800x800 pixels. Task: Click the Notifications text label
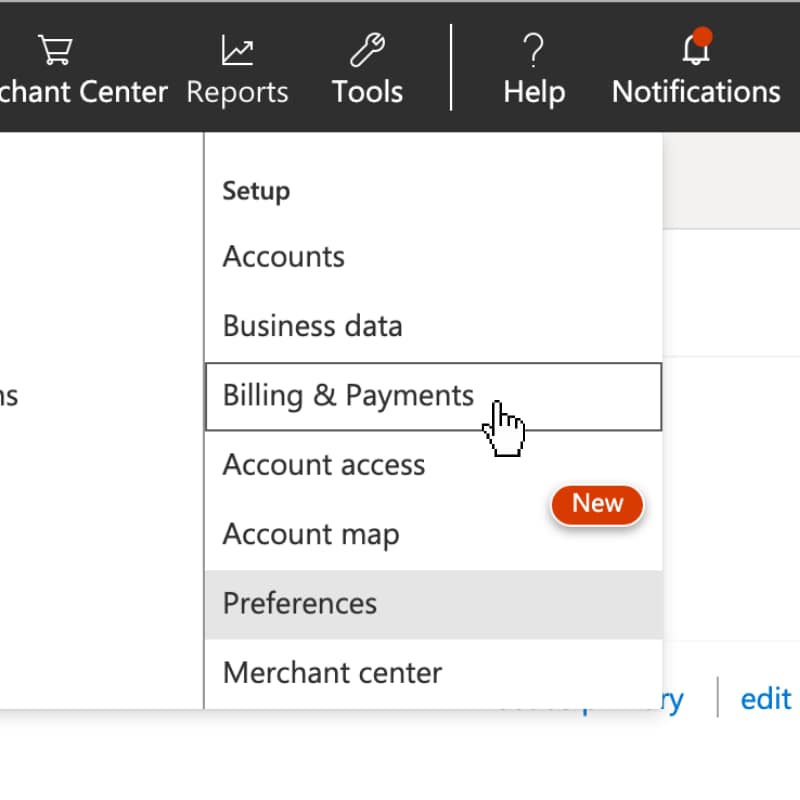click(696, 92)
